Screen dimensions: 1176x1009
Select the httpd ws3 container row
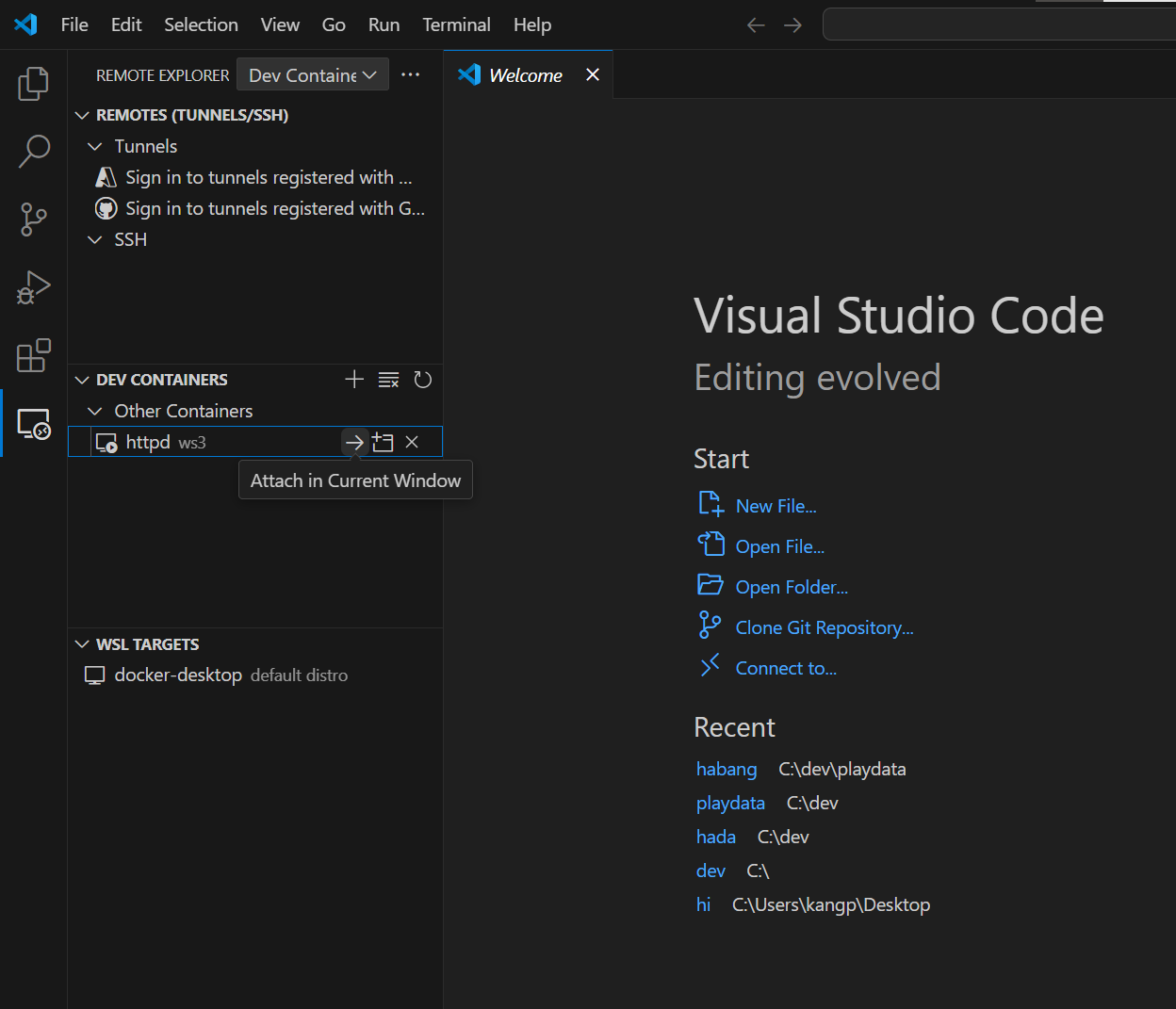[255, 442]
